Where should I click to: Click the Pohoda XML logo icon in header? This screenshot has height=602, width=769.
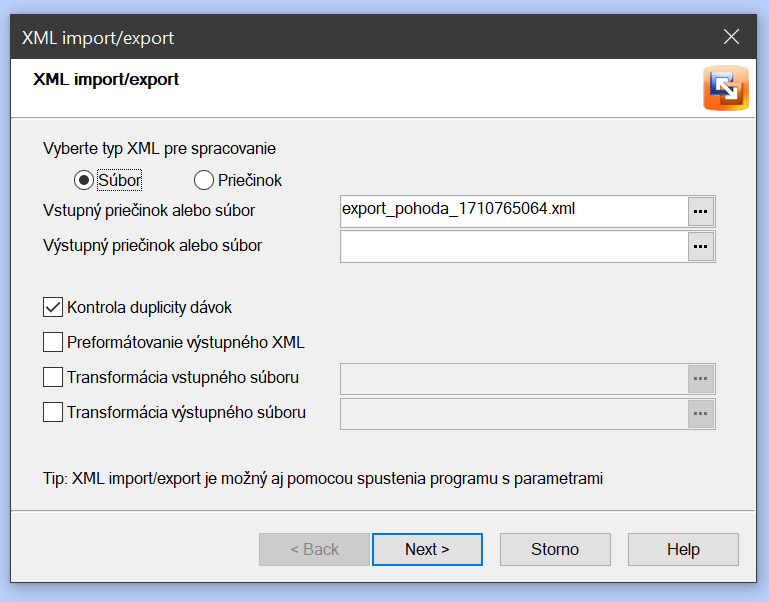tap(725, 88)
